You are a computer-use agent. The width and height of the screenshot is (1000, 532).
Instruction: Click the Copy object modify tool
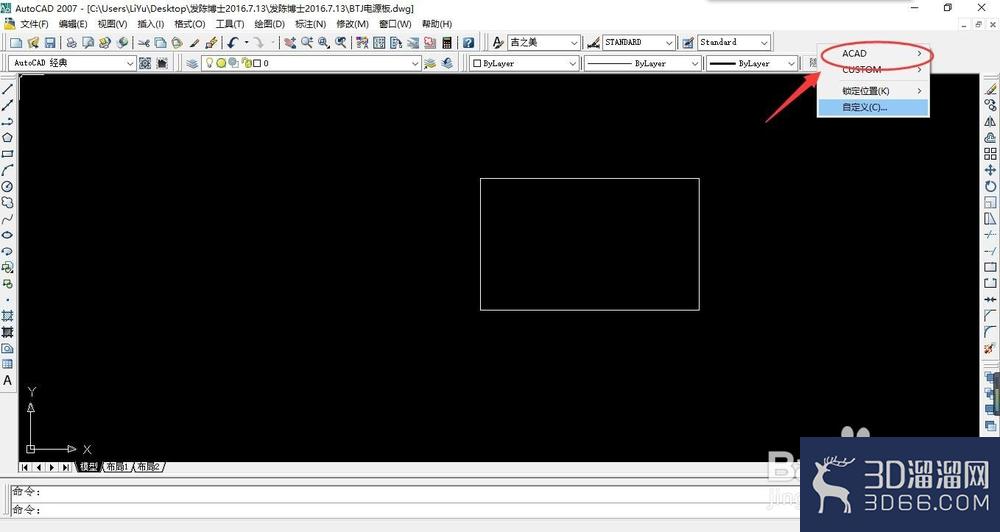pos(990,105)
